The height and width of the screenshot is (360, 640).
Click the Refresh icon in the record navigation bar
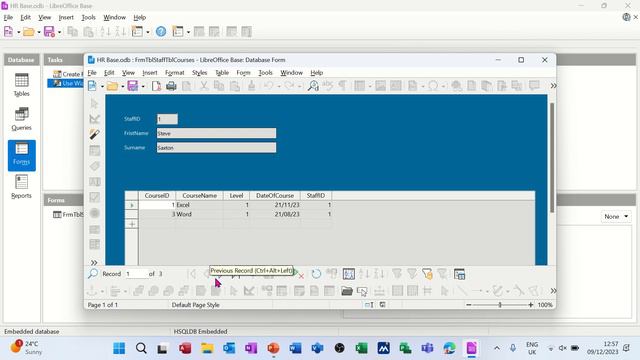[x=316, y=274]
